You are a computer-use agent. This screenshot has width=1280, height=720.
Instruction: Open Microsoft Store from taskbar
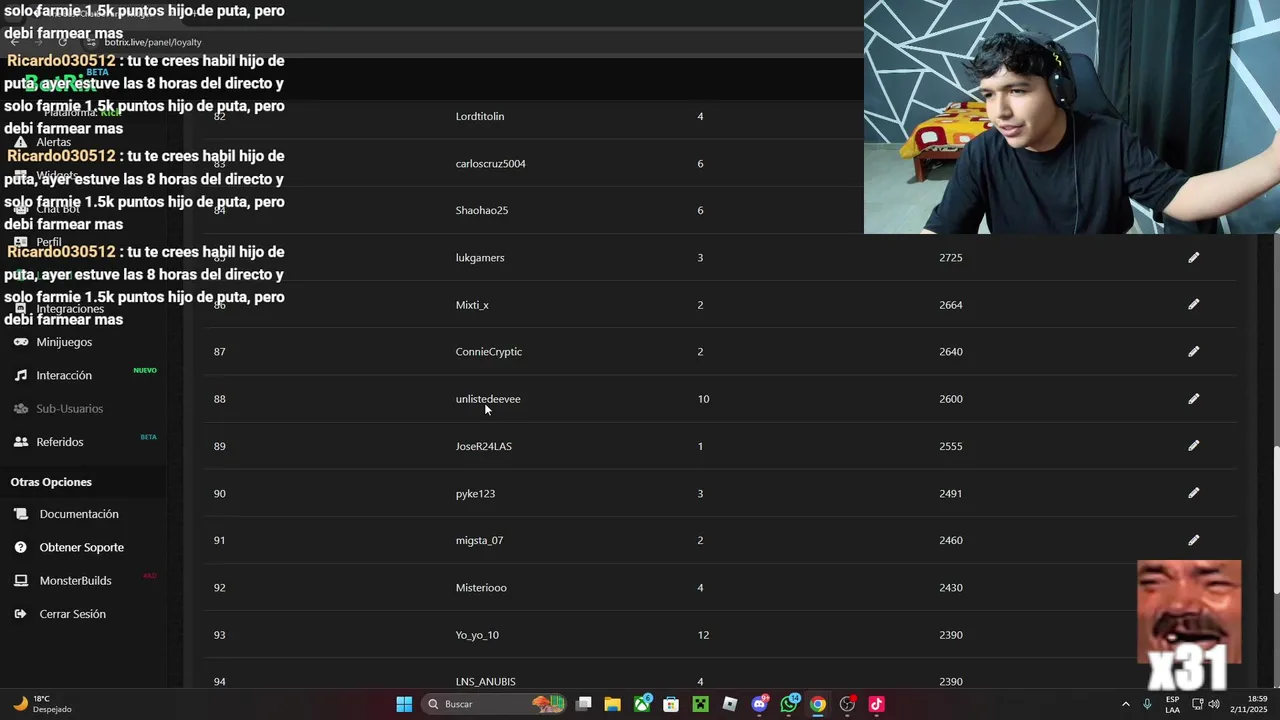click(671, 704)
